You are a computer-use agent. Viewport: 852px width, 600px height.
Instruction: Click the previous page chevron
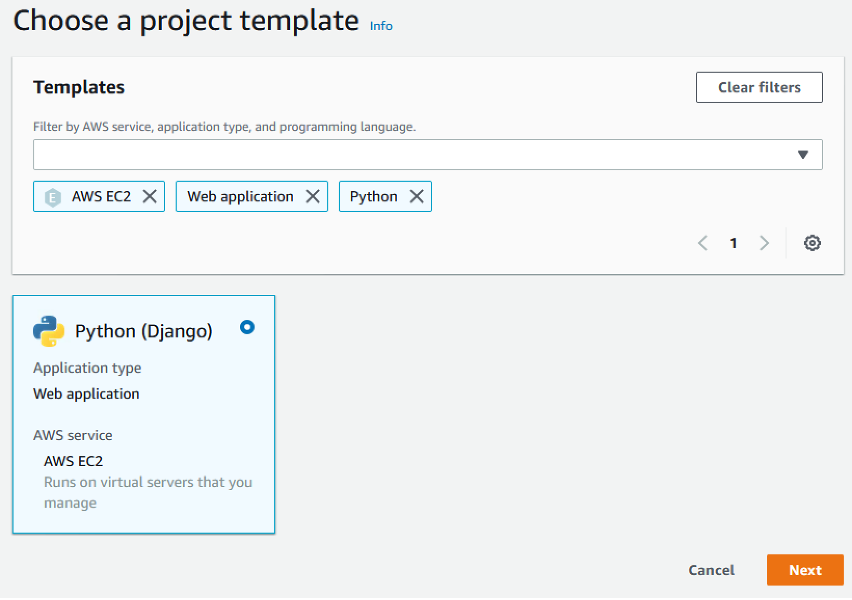coord(702,243)
